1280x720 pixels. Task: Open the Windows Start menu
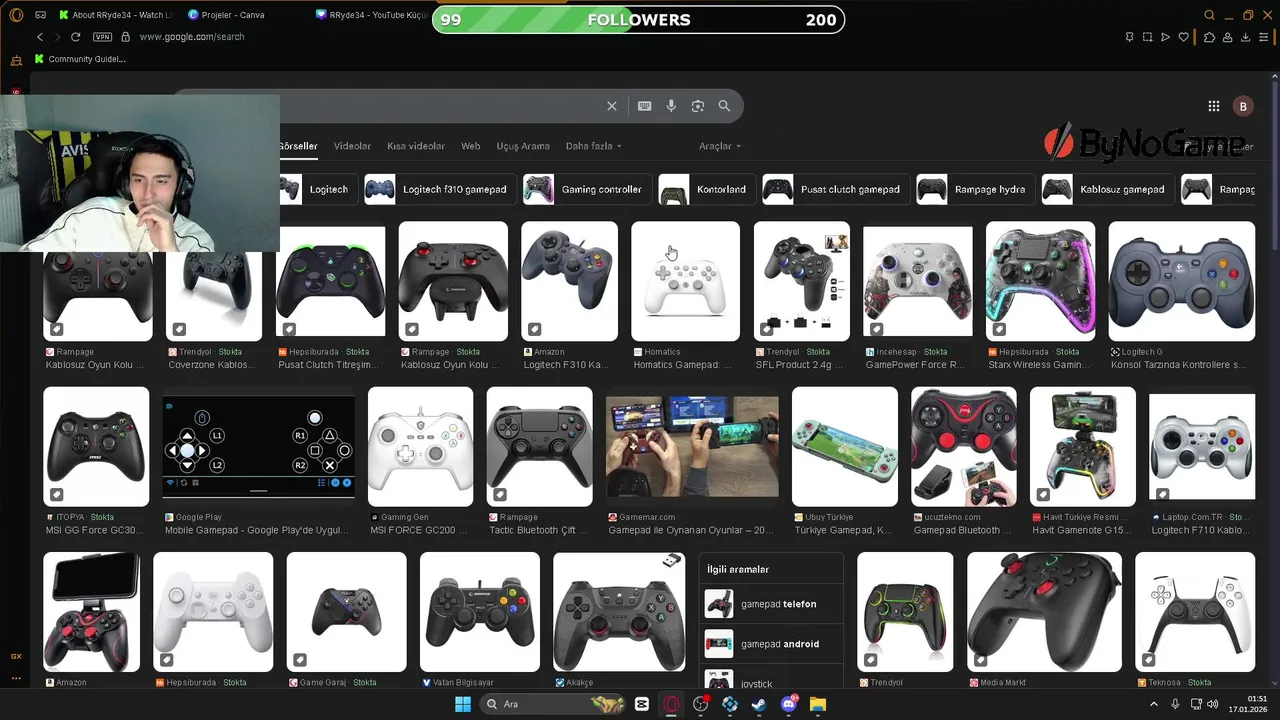(462, 704)
